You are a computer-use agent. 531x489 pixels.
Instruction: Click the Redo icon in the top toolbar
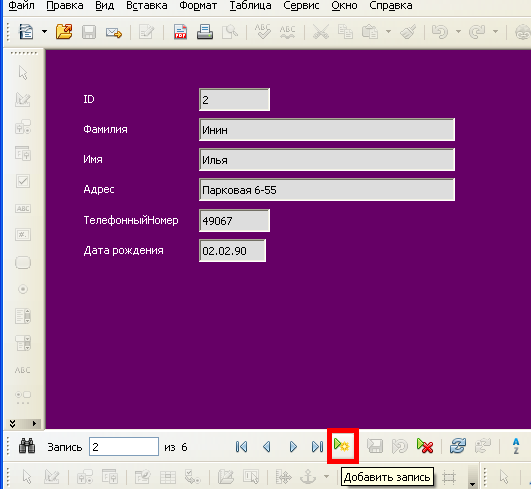click(x=477, y=32)
